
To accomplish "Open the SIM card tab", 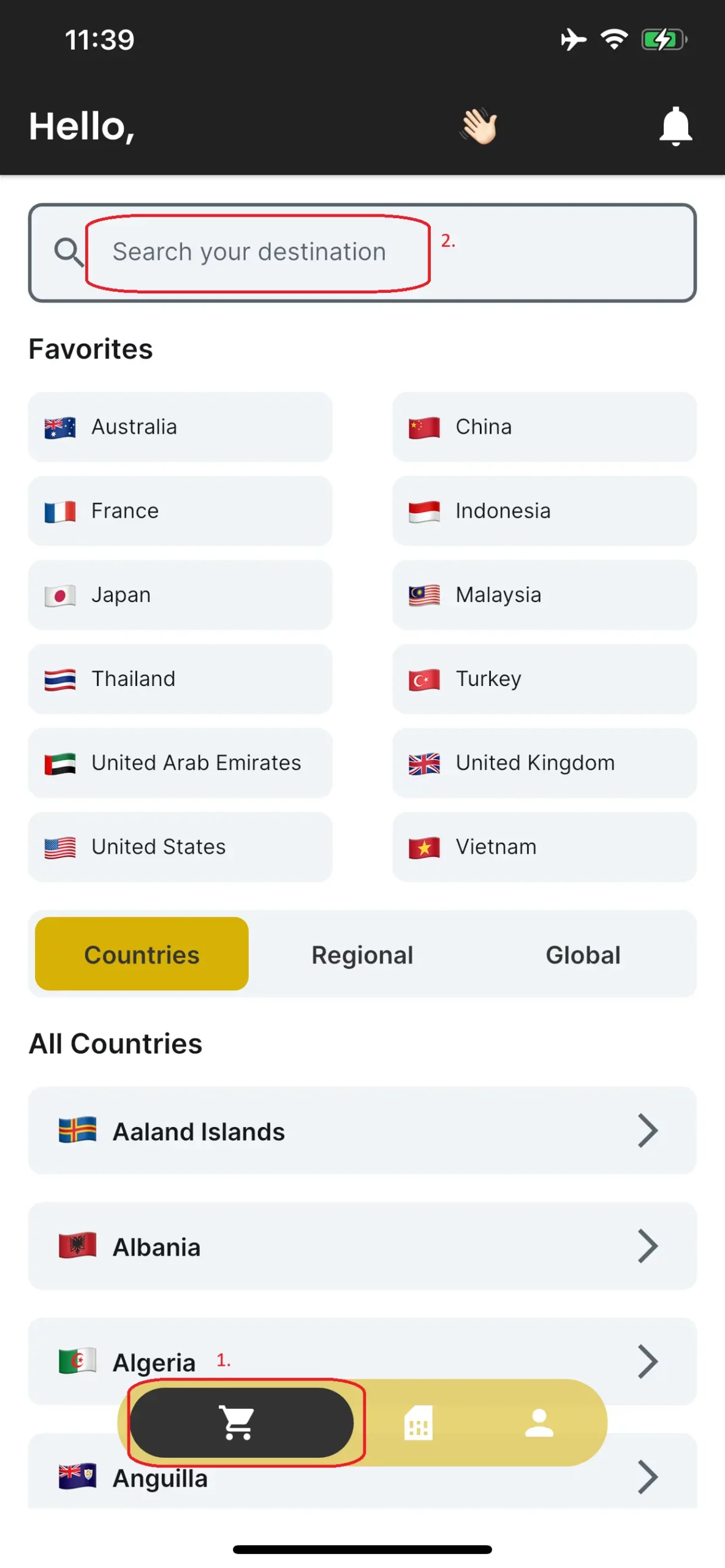I will click(418, 1422).
